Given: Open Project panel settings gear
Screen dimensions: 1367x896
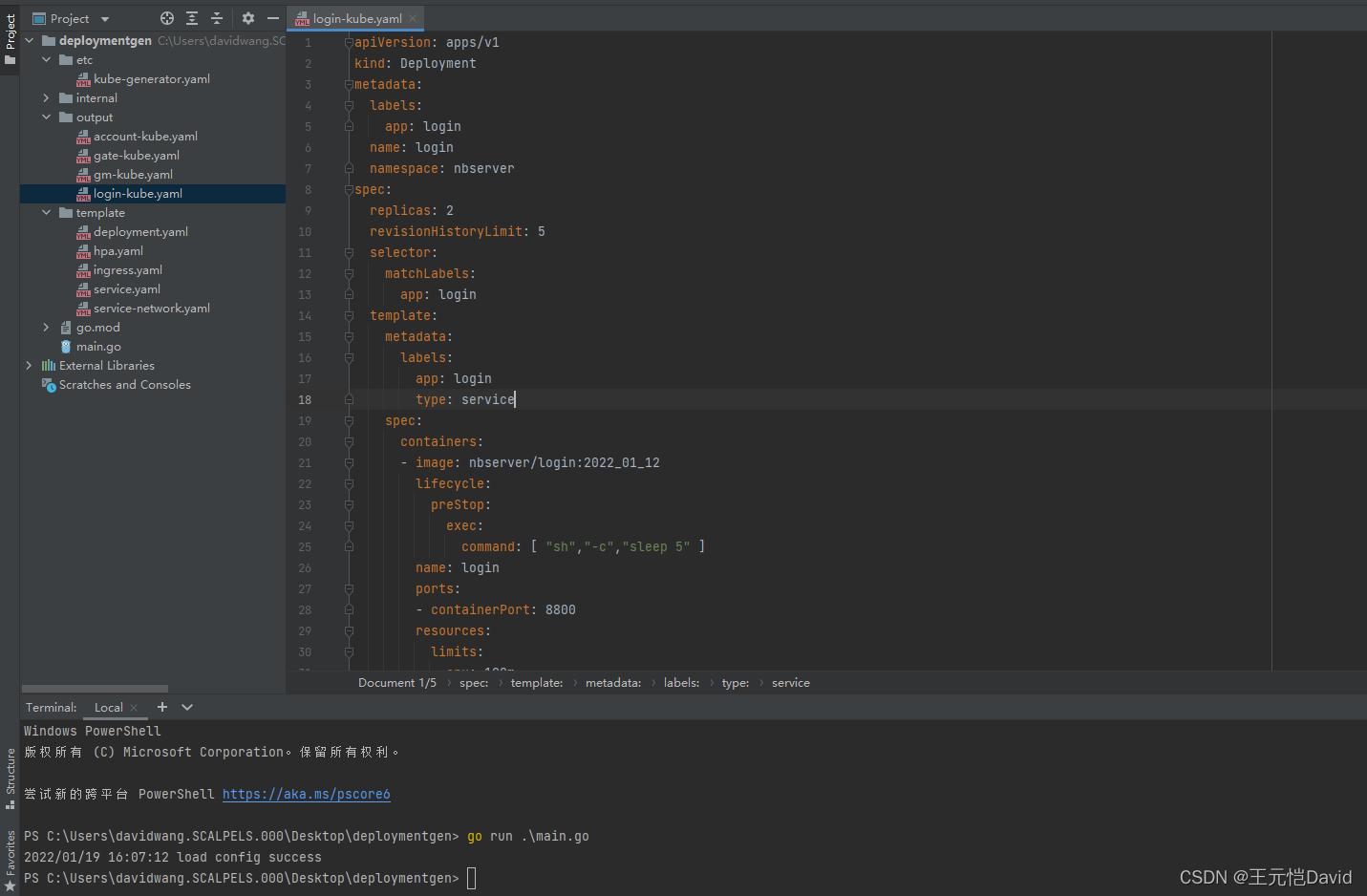Looking at the screenshot, I should point(248,18).
